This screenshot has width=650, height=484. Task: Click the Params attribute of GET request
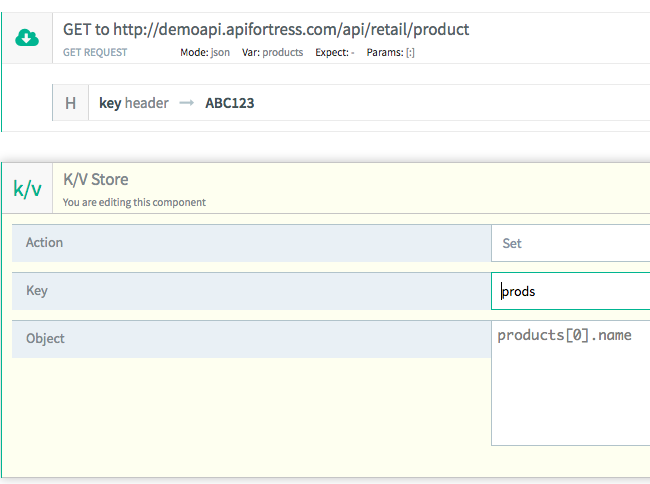click(390, 52)
